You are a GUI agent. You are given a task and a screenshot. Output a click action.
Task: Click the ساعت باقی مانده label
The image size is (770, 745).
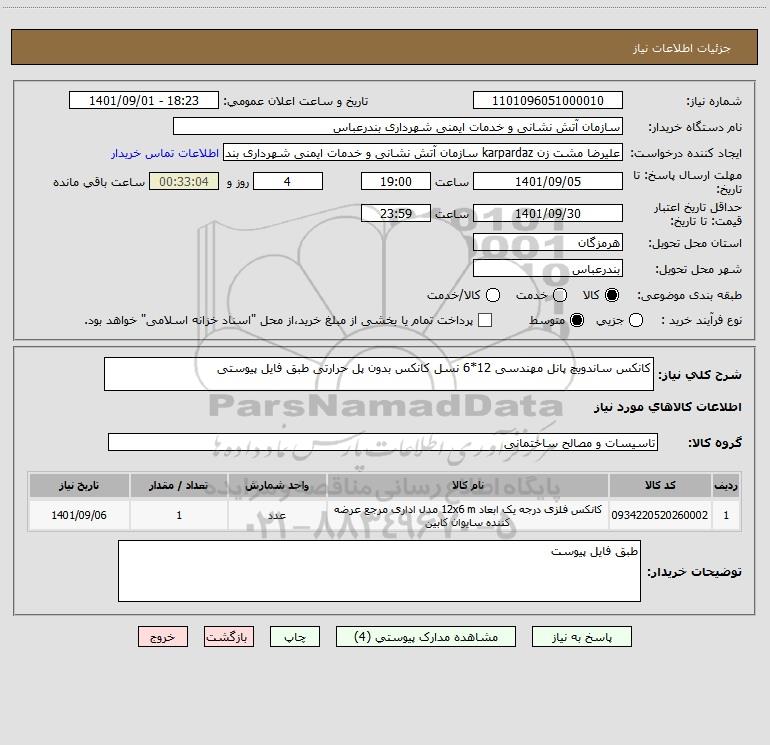point(99,182)
